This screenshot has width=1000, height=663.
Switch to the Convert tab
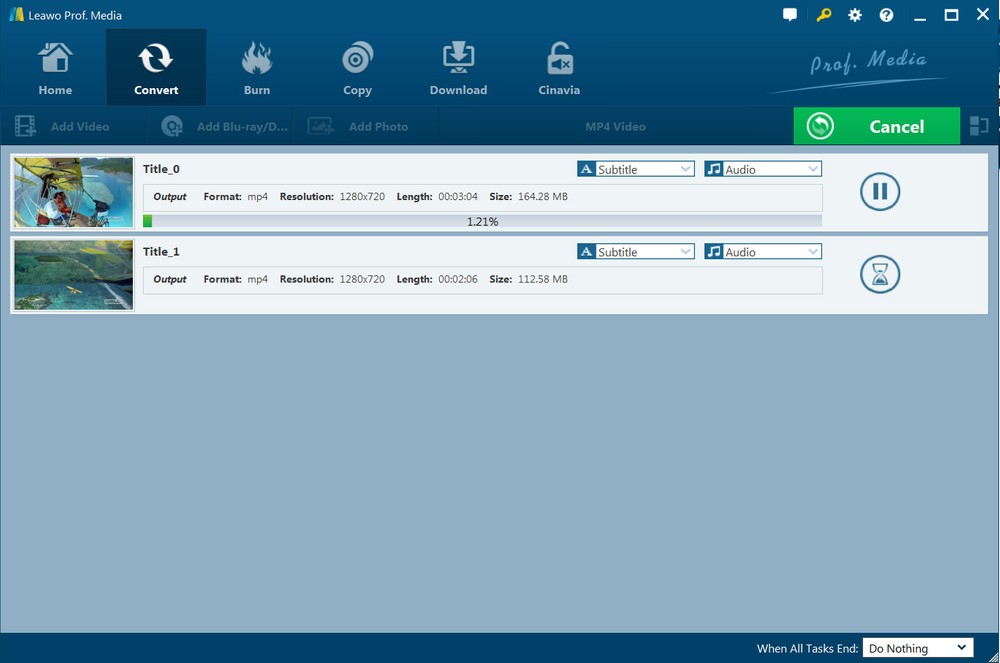[156, 68]
